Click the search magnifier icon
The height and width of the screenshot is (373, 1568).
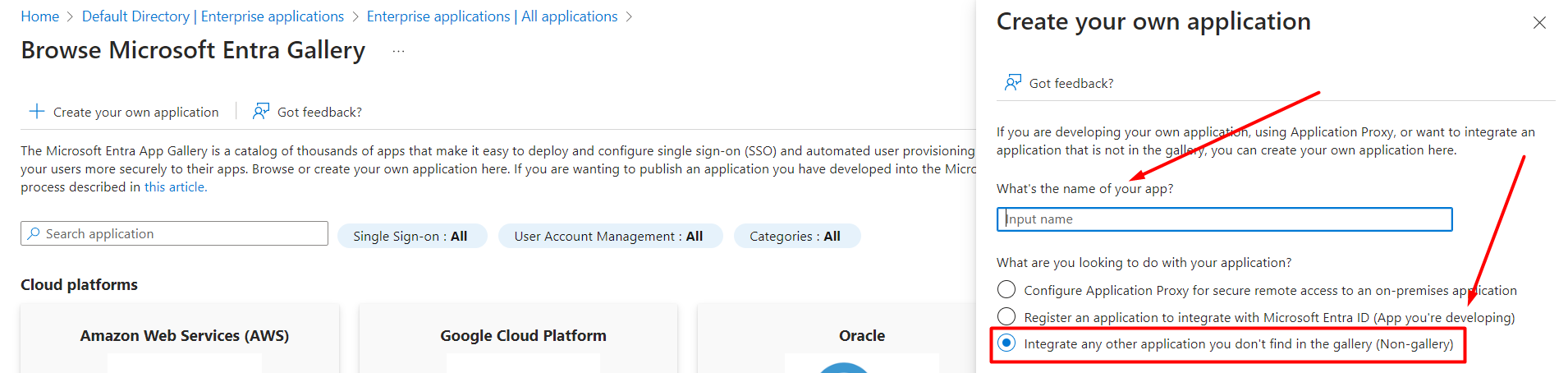(34, 234)
